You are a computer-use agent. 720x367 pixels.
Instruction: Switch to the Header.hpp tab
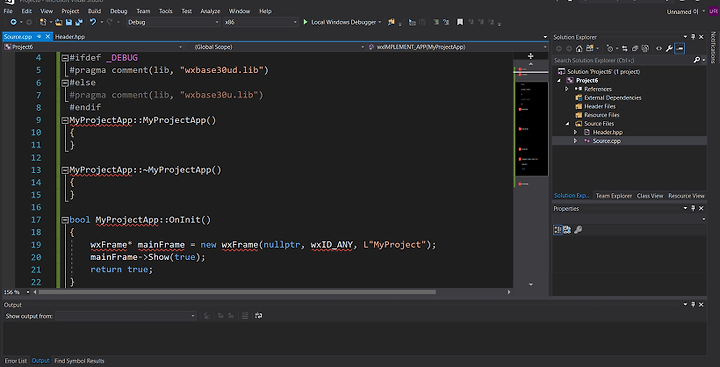(70, 37)
